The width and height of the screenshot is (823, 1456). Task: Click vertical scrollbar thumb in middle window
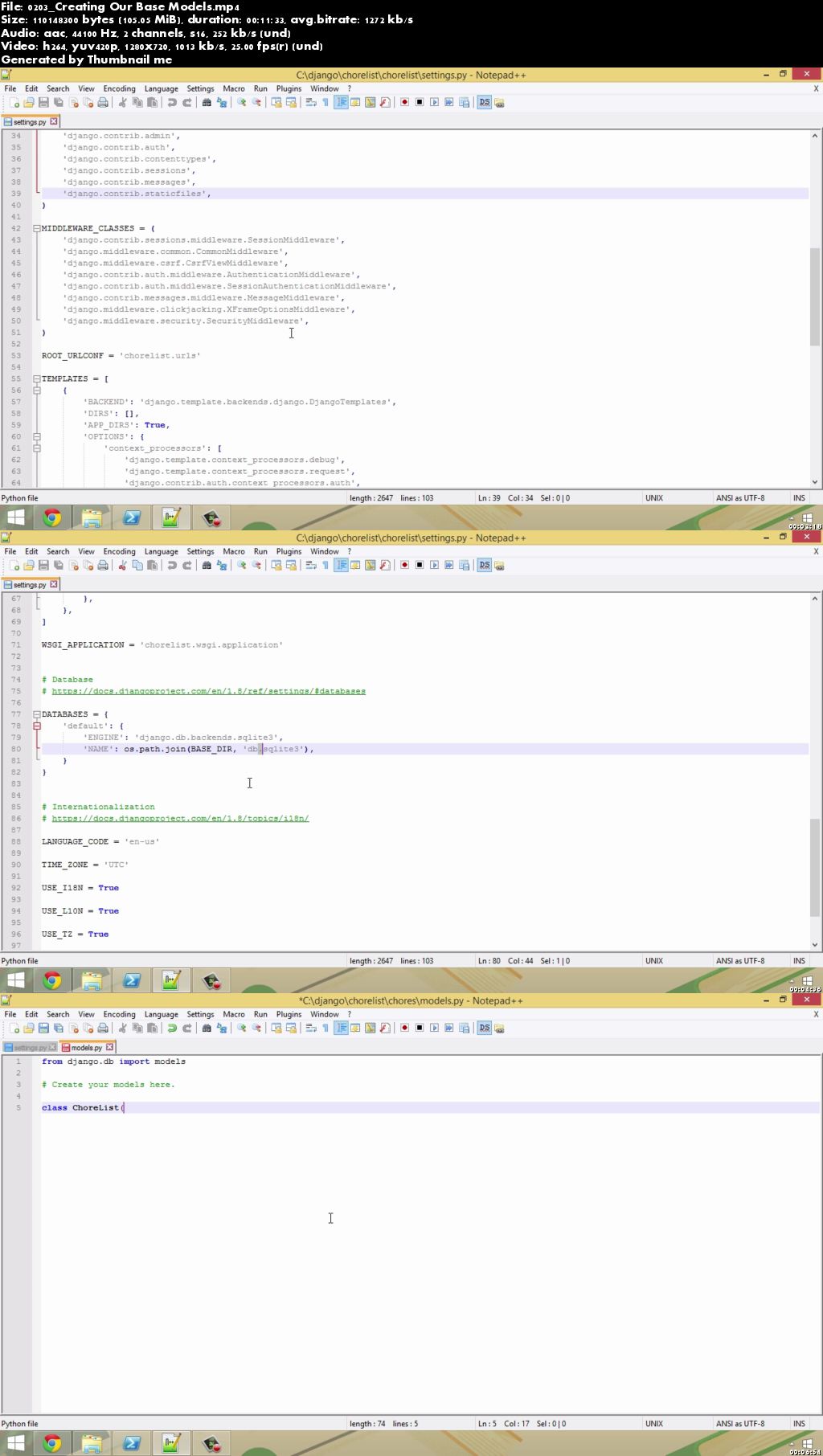pyautogui.click(x=815, y=868)
